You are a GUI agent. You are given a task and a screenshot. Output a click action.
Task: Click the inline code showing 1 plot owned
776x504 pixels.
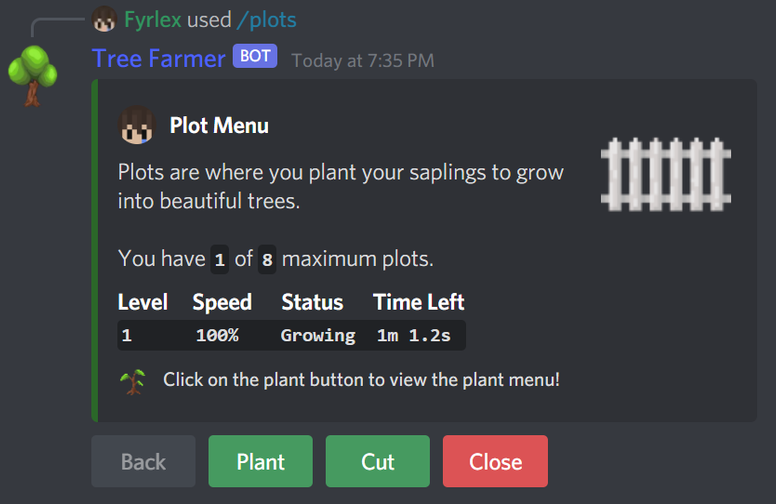[220, 259]
